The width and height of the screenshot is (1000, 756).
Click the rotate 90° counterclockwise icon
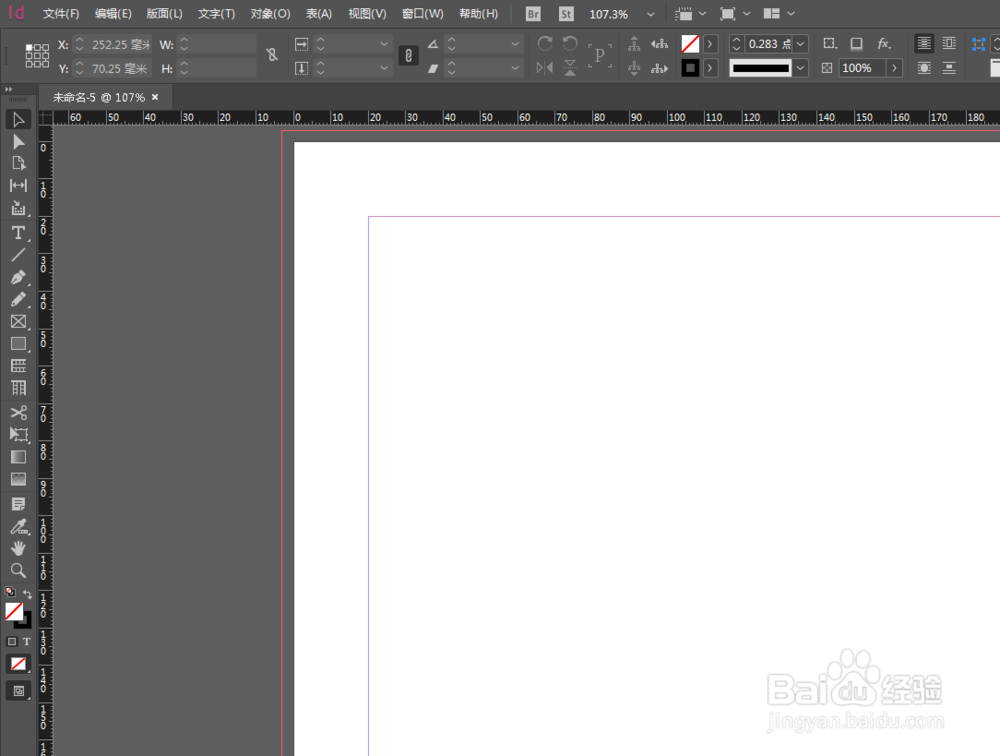(x=570, y=43)
